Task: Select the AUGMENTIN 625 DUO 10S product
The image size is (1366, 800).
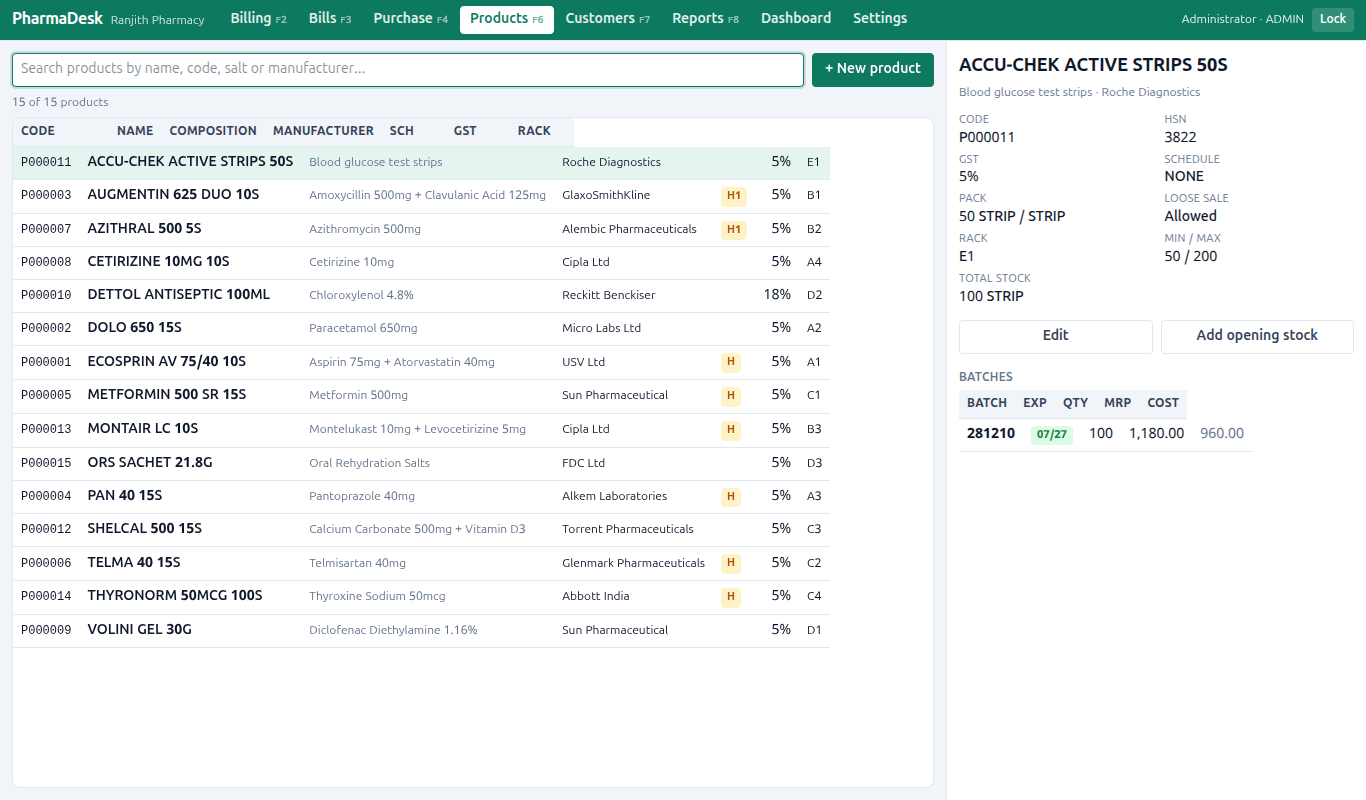Action: (x=421, y=195)
